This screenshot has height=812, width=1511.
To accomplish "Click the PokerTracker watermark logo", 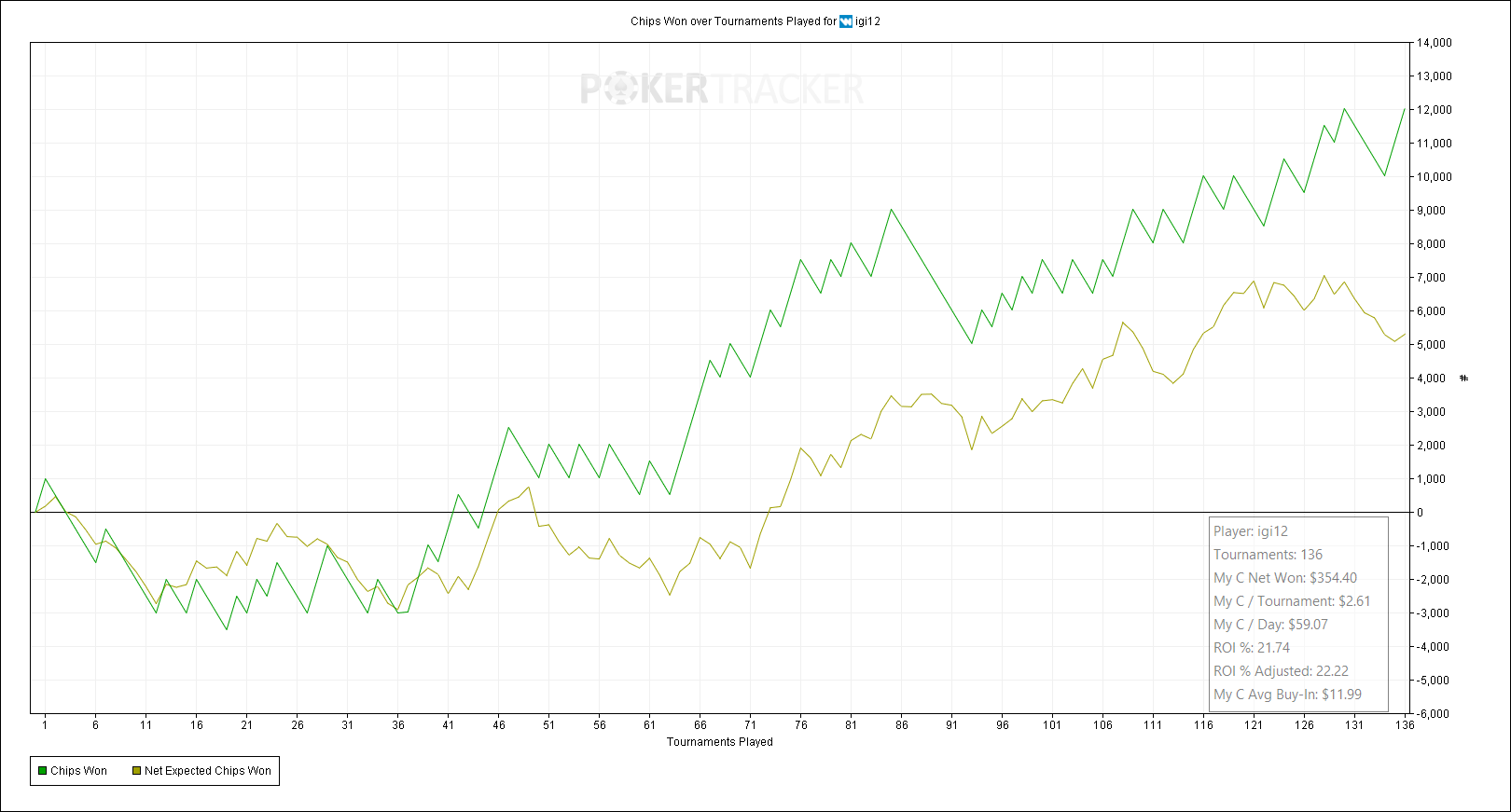I will click(x=722, y=89).
